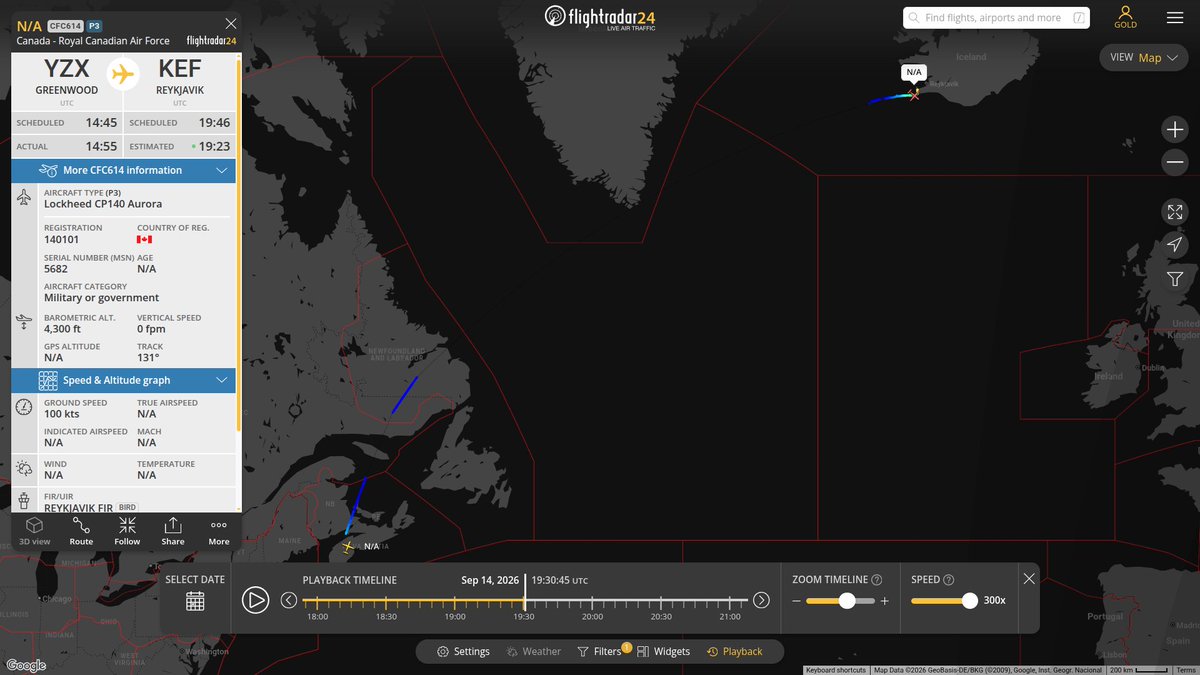This screenshot has height=675, width=1200.
Task: Click the serial number 5682
Action: point(56,269)
